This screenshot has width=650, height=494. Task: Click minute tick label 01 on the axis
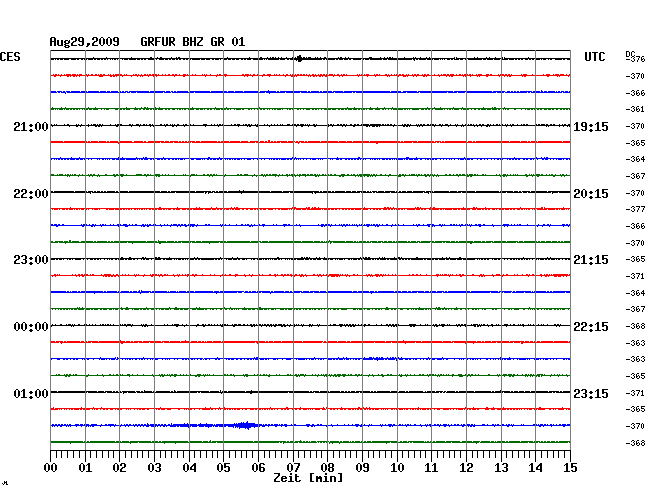85,468
